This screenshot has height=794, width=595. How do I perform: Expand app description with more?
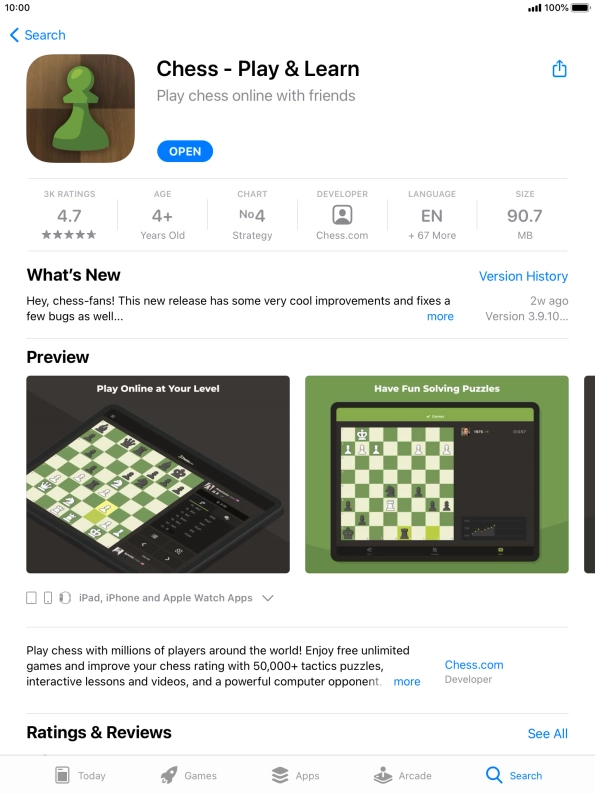[407, 682]
